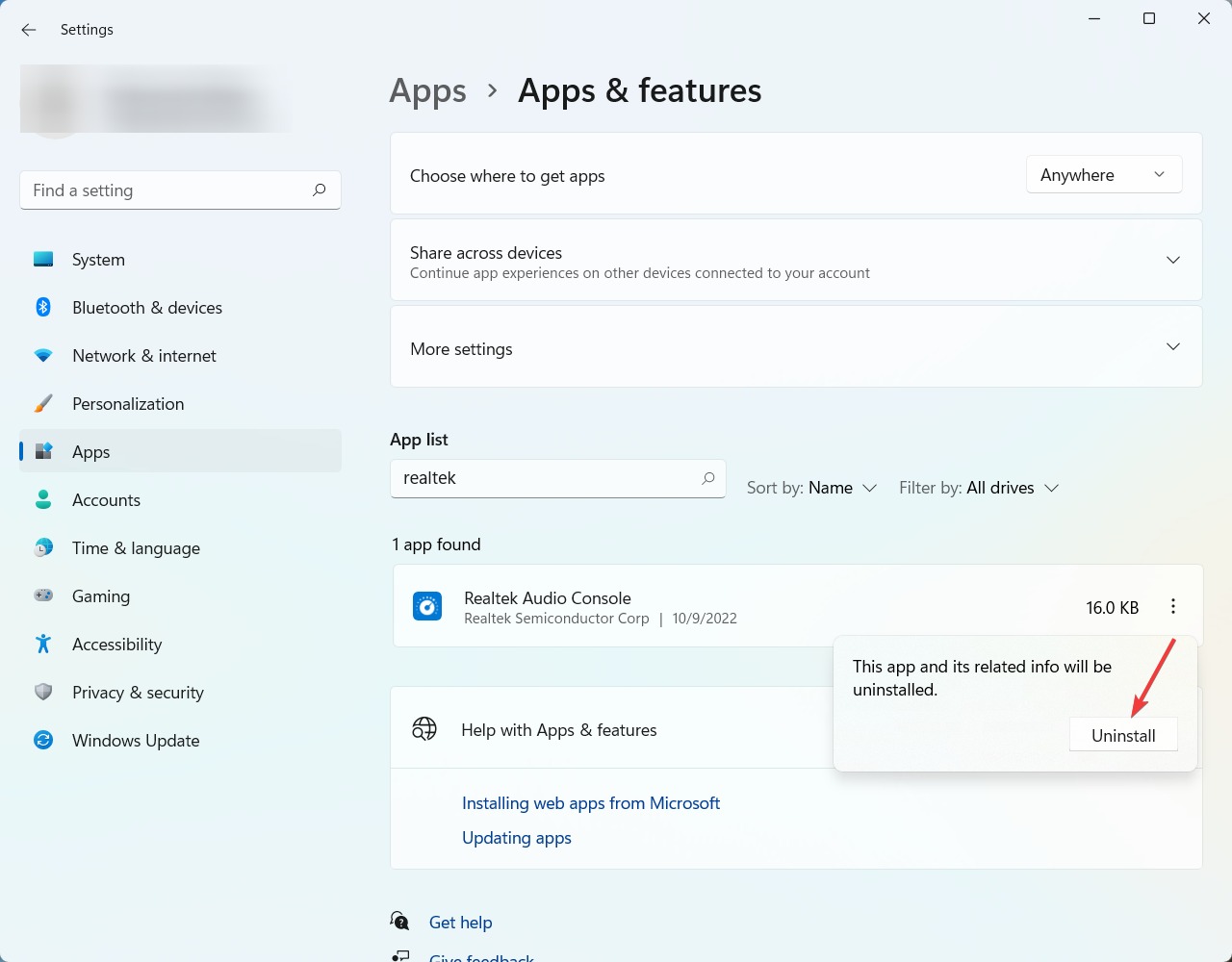
Task: Click Apps in the breadcrumb
Action: 427,91
